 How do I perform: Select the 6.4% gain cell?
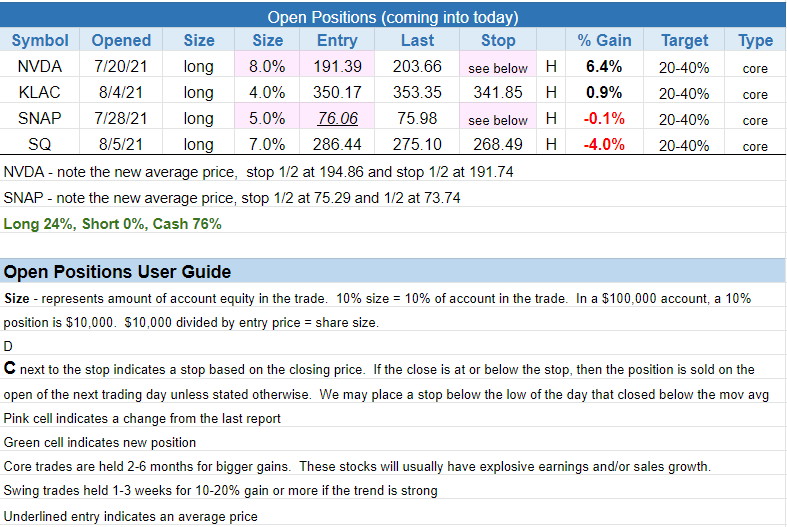tap(604, 66)
